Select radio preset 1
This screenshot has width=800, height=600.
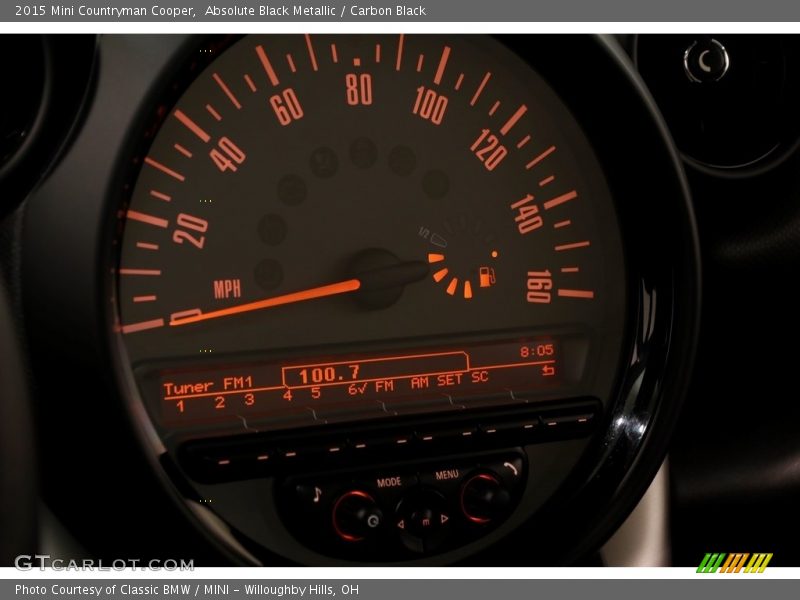(180, 407)
